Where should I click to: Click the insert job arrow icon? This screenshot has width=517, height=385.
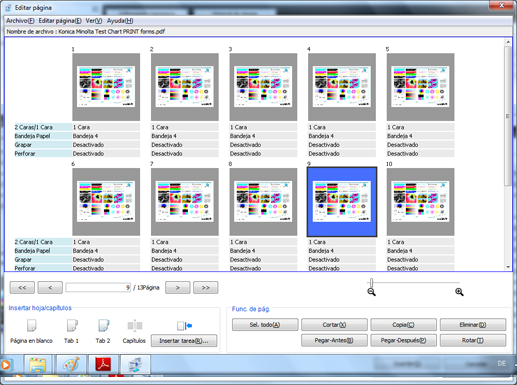coord(184,326)
